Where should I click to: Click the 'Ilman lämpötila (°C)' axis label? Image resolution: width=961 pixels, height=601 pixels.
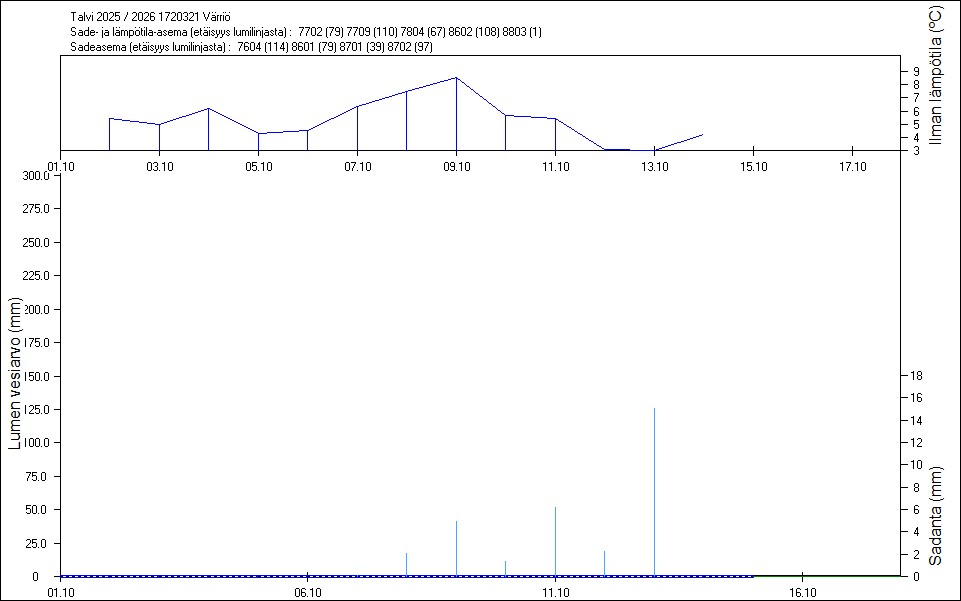[x=936, y=76]
